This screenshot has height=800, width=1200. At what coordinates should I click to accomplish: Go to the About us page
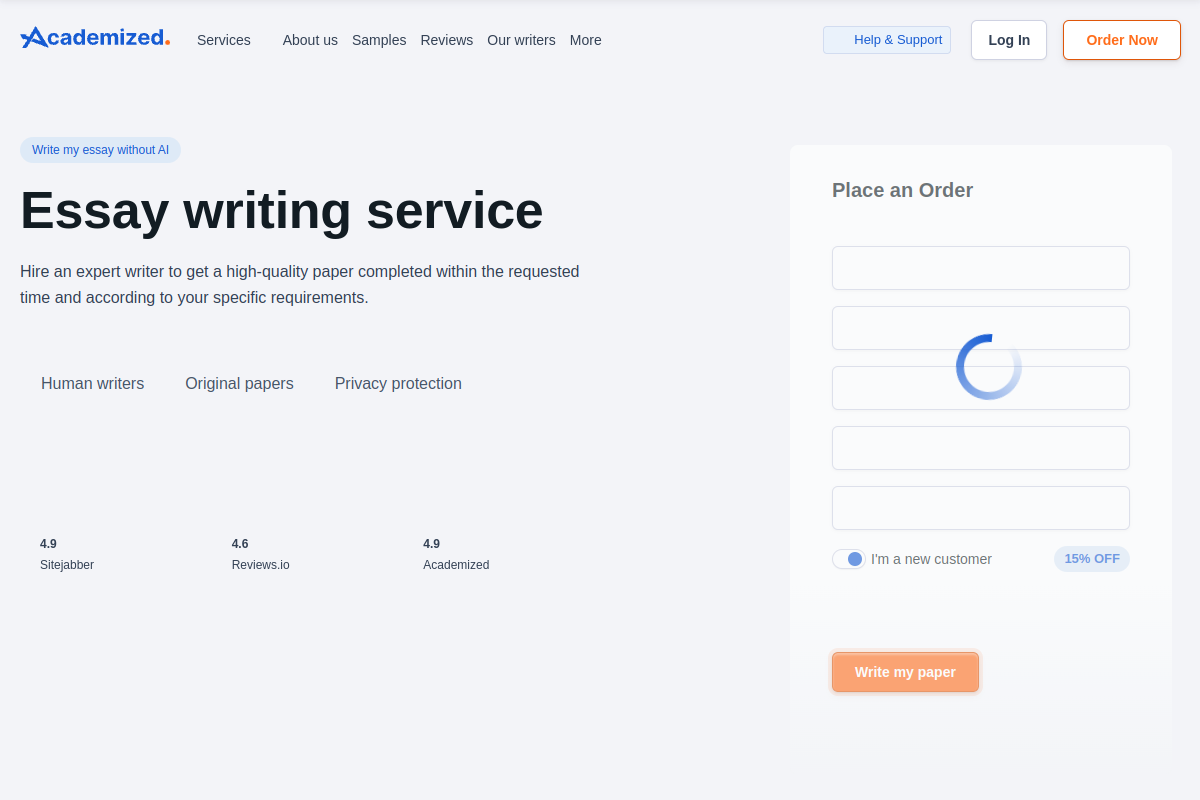click(x=310, y=40)
